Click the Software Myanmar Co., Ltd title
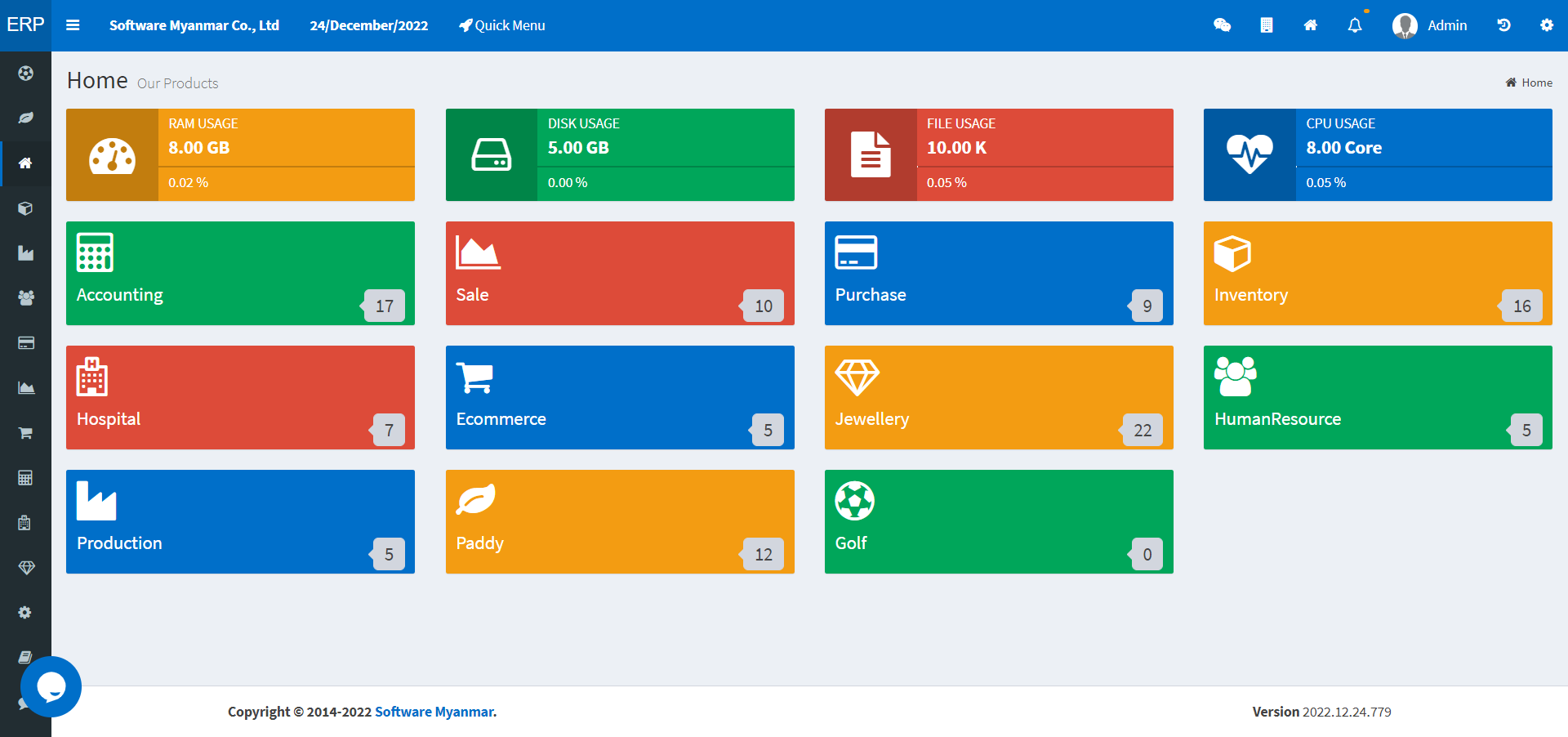 click(x=194, y=25)
